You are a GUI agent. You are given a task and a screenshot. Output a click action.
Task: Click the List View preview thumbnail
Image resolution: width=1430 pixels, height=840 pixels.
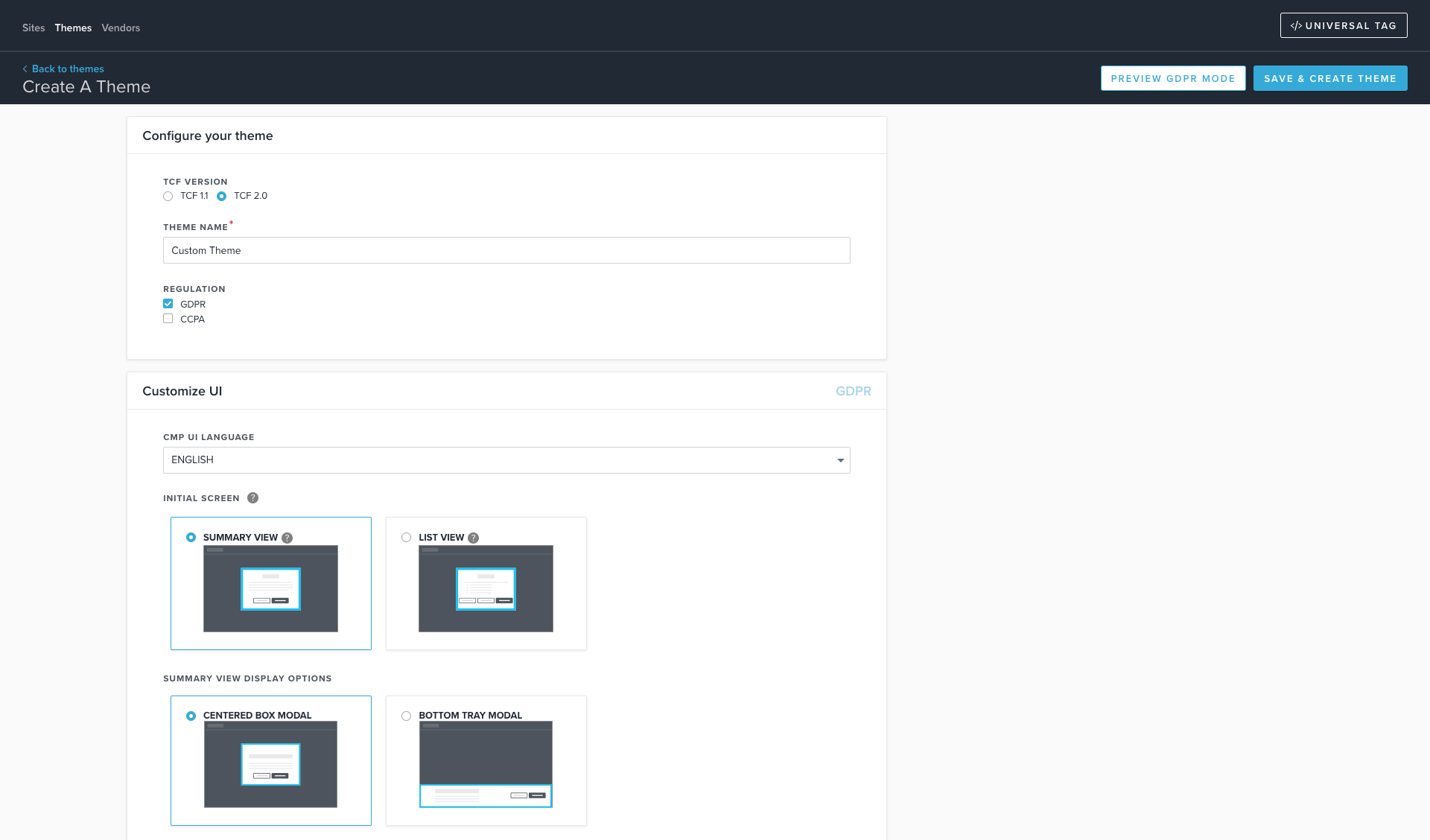click(x=486, y=588)
